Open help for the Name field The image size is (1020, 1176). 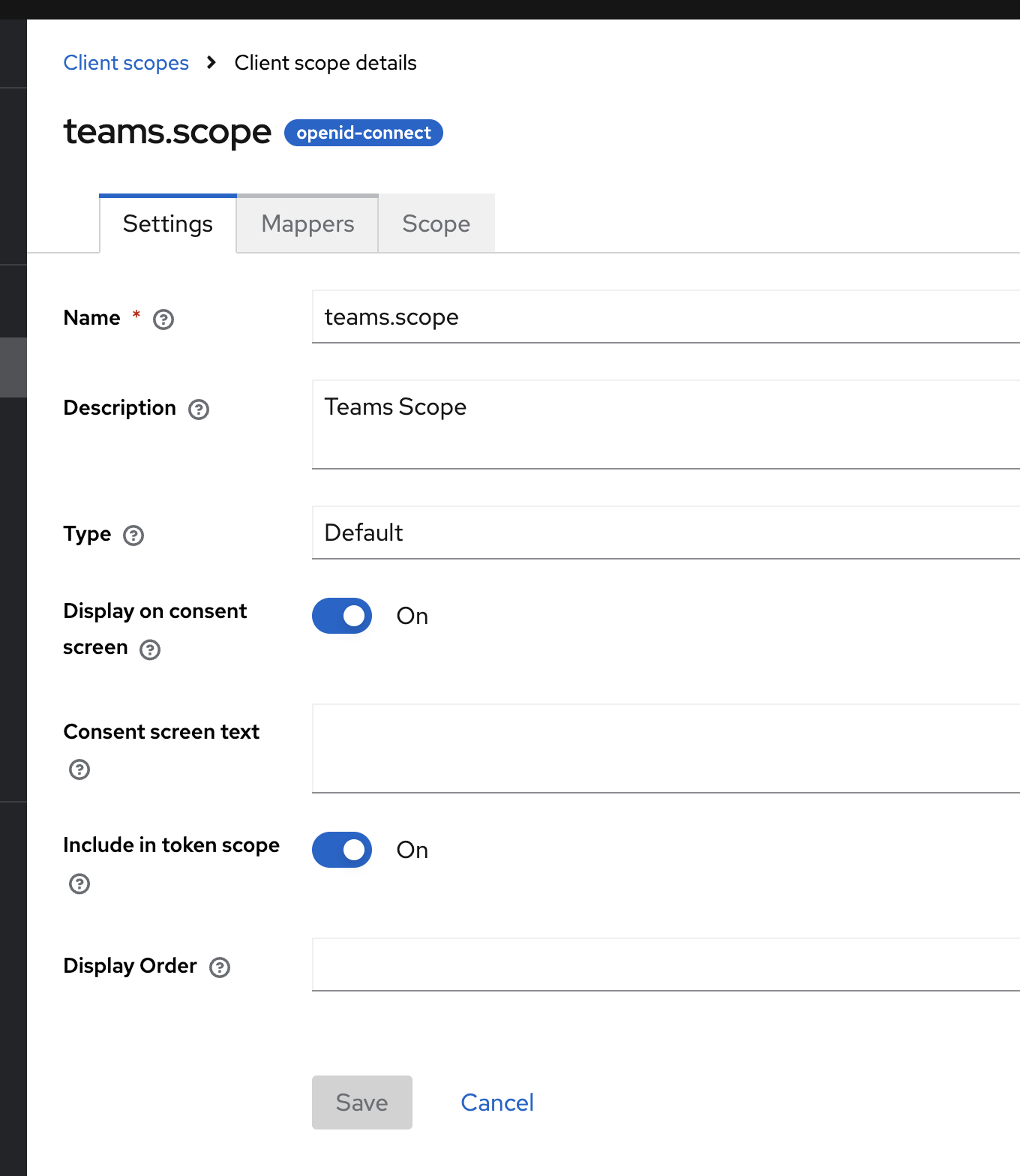pyautogui.click(x=163, y=319)
